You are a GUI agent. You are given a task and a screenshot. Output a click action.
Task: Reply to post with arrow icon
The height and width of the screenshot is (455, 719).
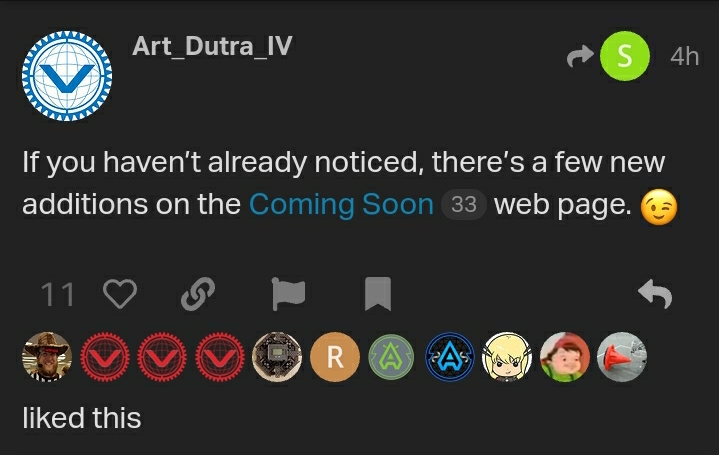(655, 294)
